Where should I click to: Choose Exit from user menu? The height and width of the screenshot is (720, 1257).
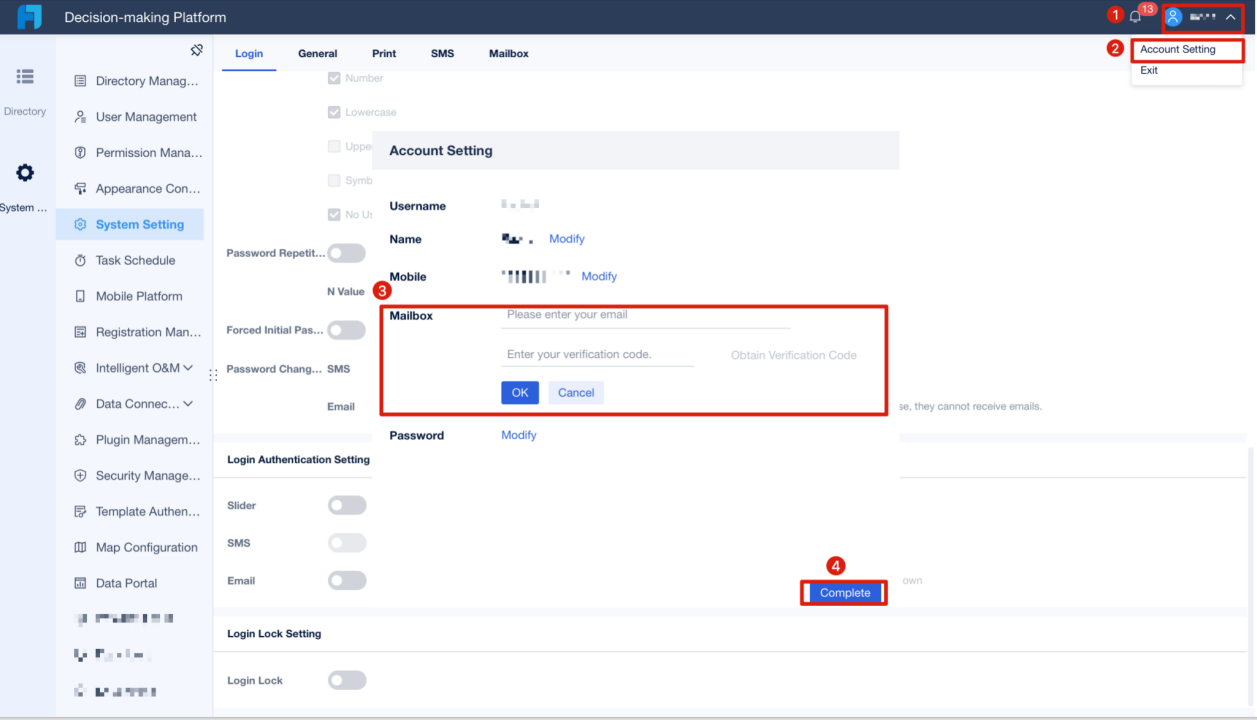(1149, 70)
